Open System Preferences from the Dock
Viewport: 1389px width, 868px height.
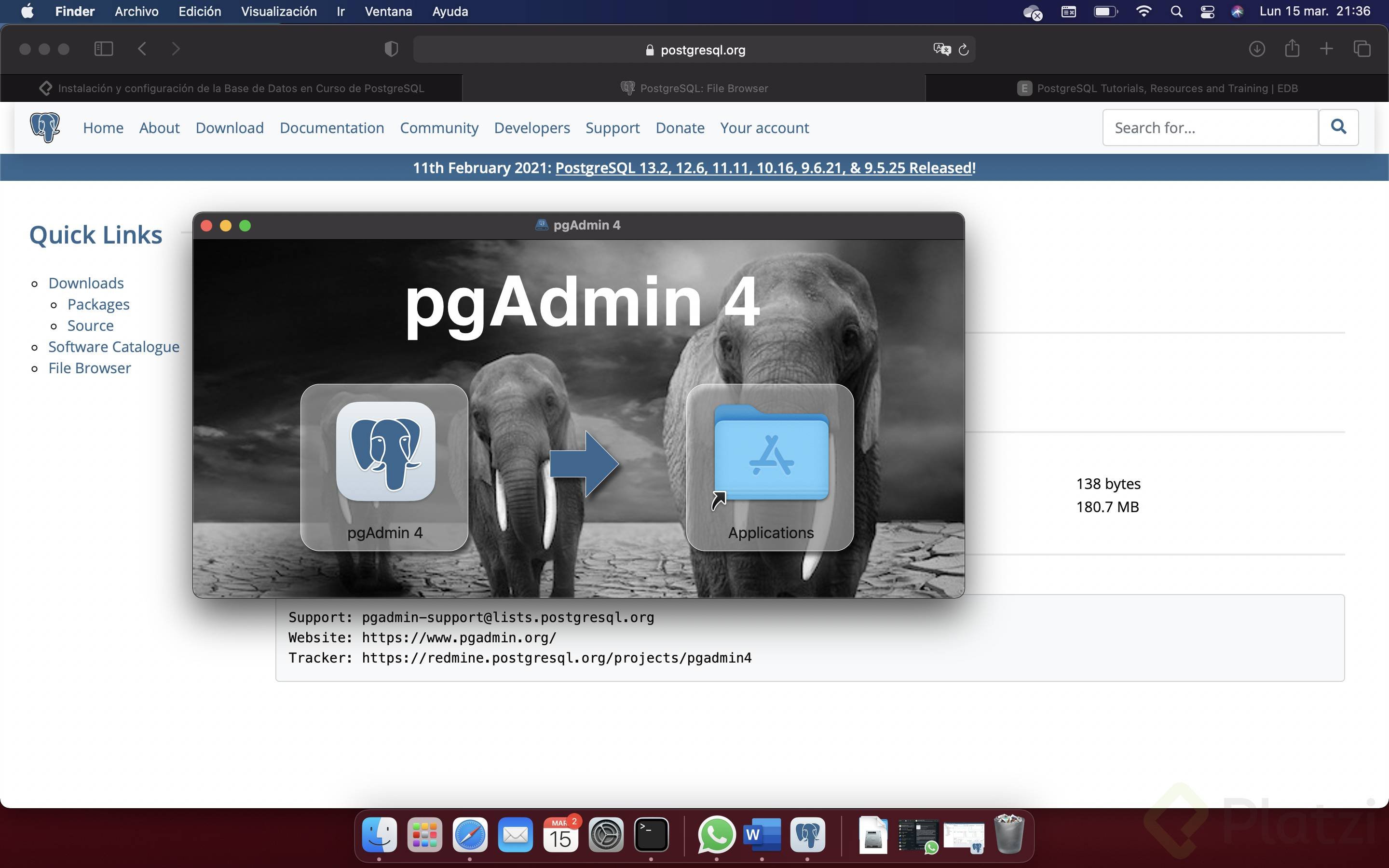point(606,835)
